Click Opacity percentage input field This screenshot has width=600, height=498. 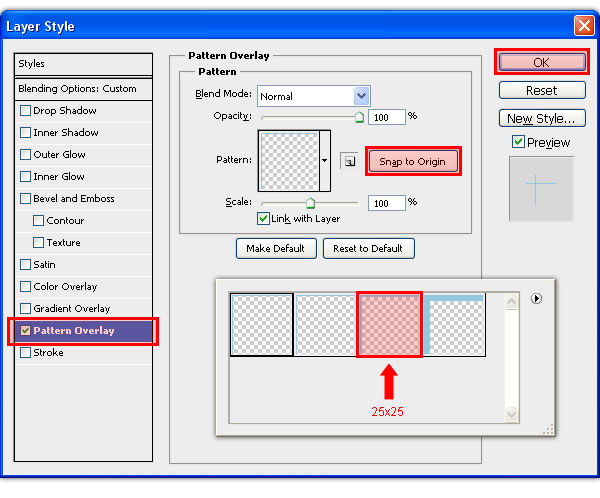[x=386, y=117]
